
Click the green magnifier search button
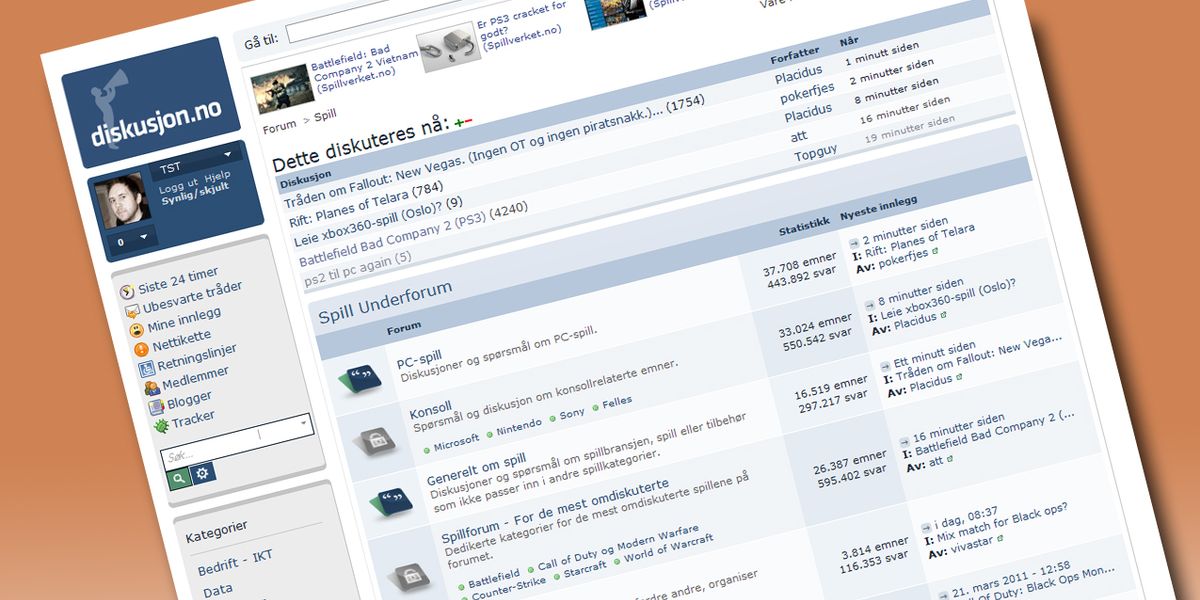(x=178, y=478)
